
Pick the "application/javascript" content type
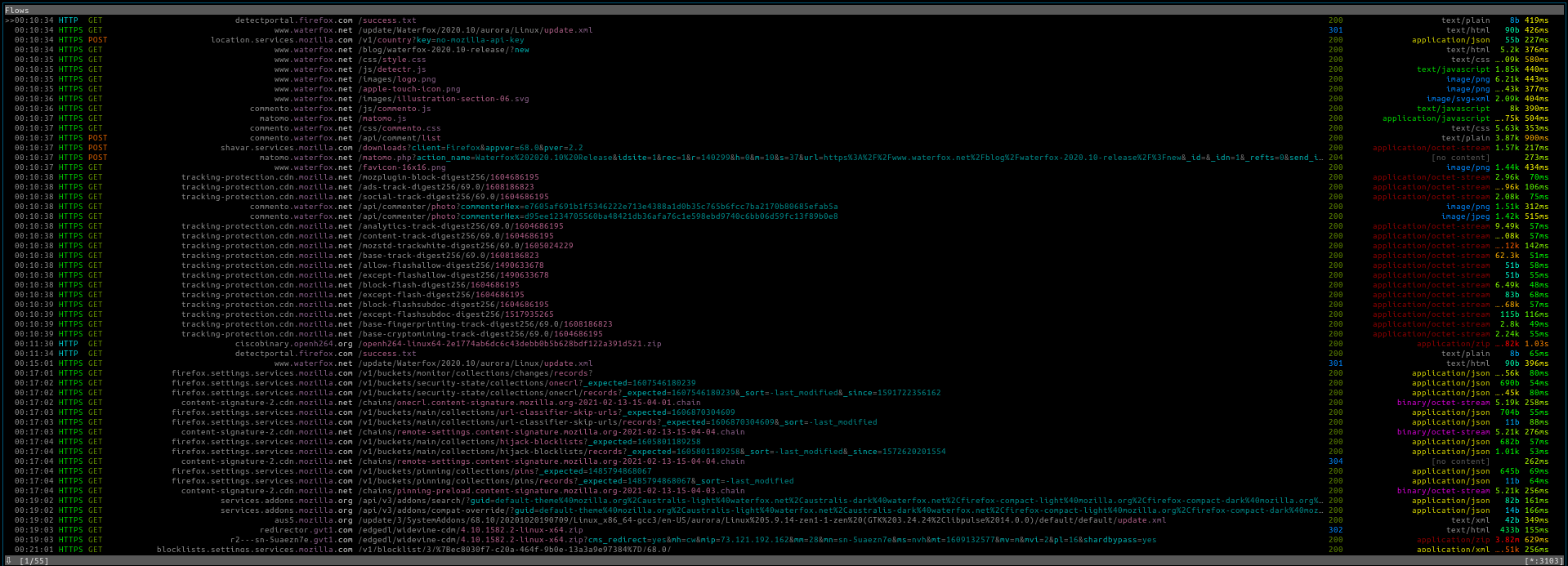coord(1436,118)
